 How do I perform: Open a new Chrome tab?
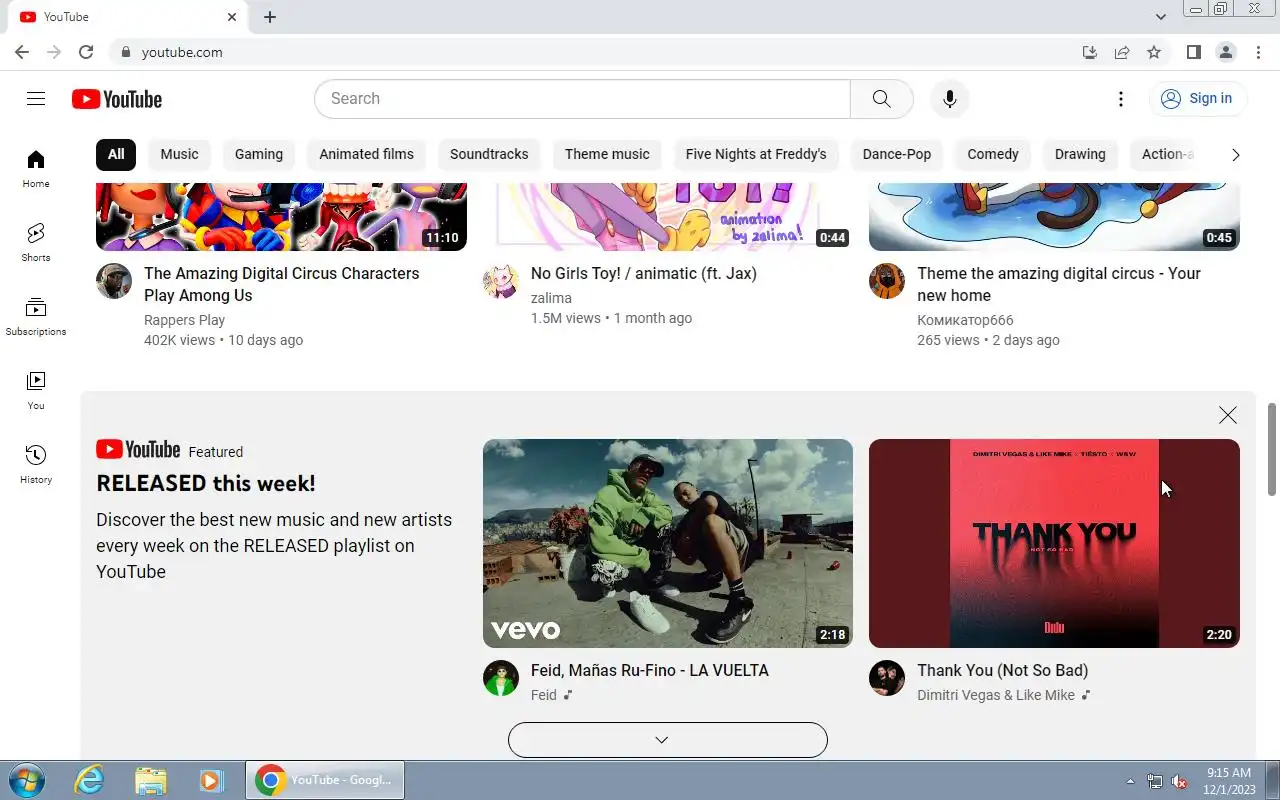click(x=270, y=17)
